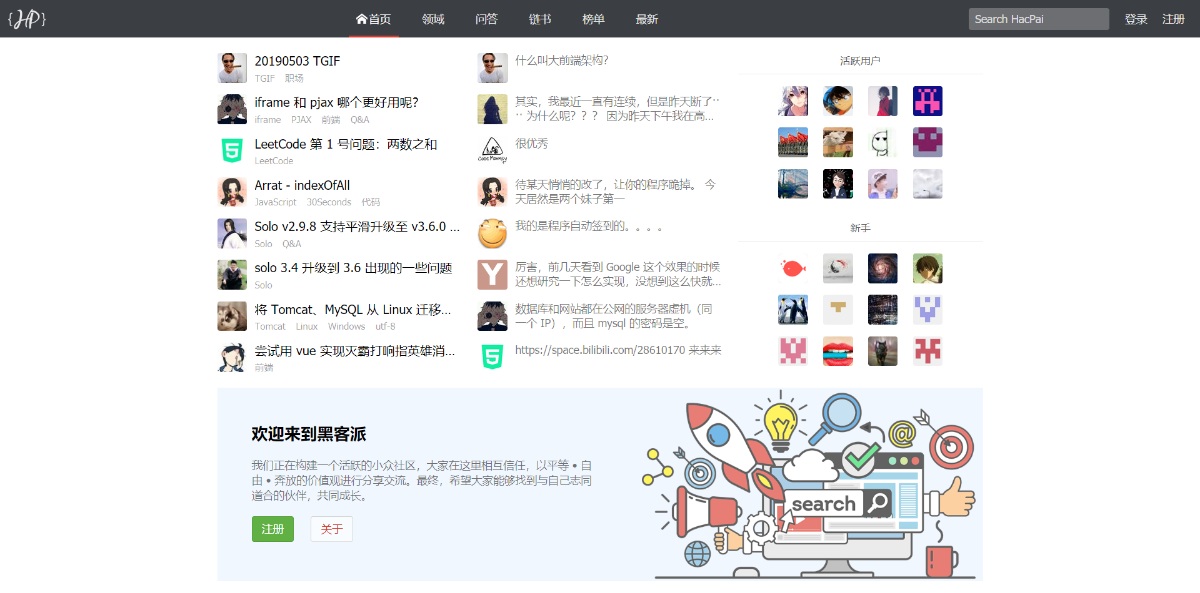The height and width of the screenshot is (593, 1200).
Task: Click the Search HacPai input field
Action: (1038, 18)
